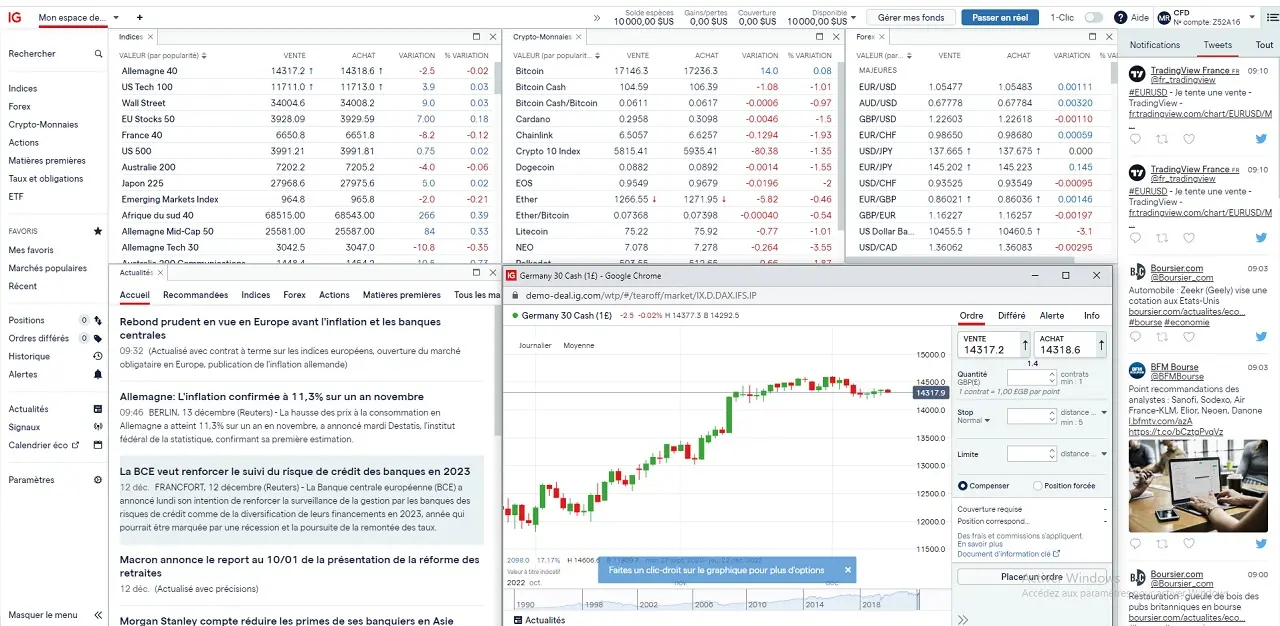Click the Signaux broadcast icon

pyautogui.click(x=98, y=427)
